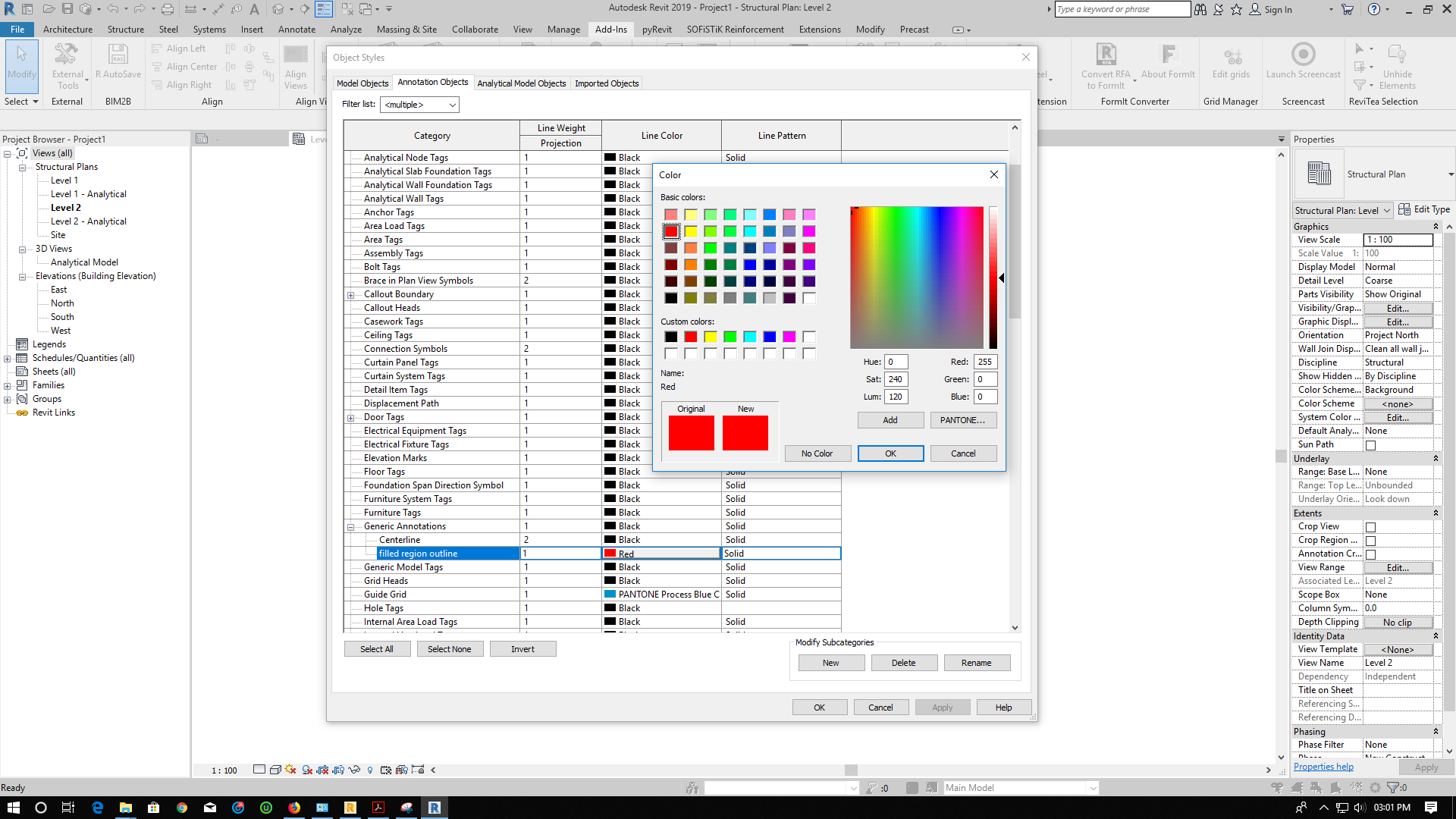Open the Main Model dropdown

point(1020,787)
